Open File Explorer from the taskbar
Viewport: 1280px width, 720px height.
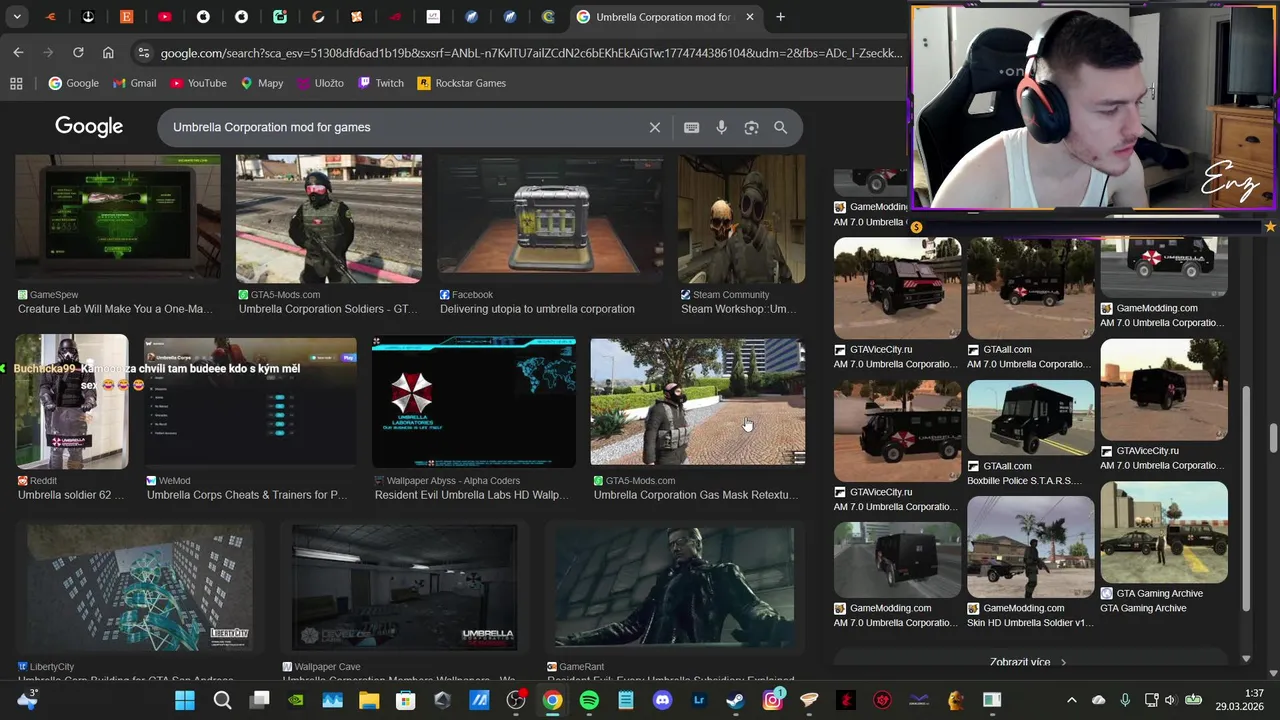pos(369,700)
